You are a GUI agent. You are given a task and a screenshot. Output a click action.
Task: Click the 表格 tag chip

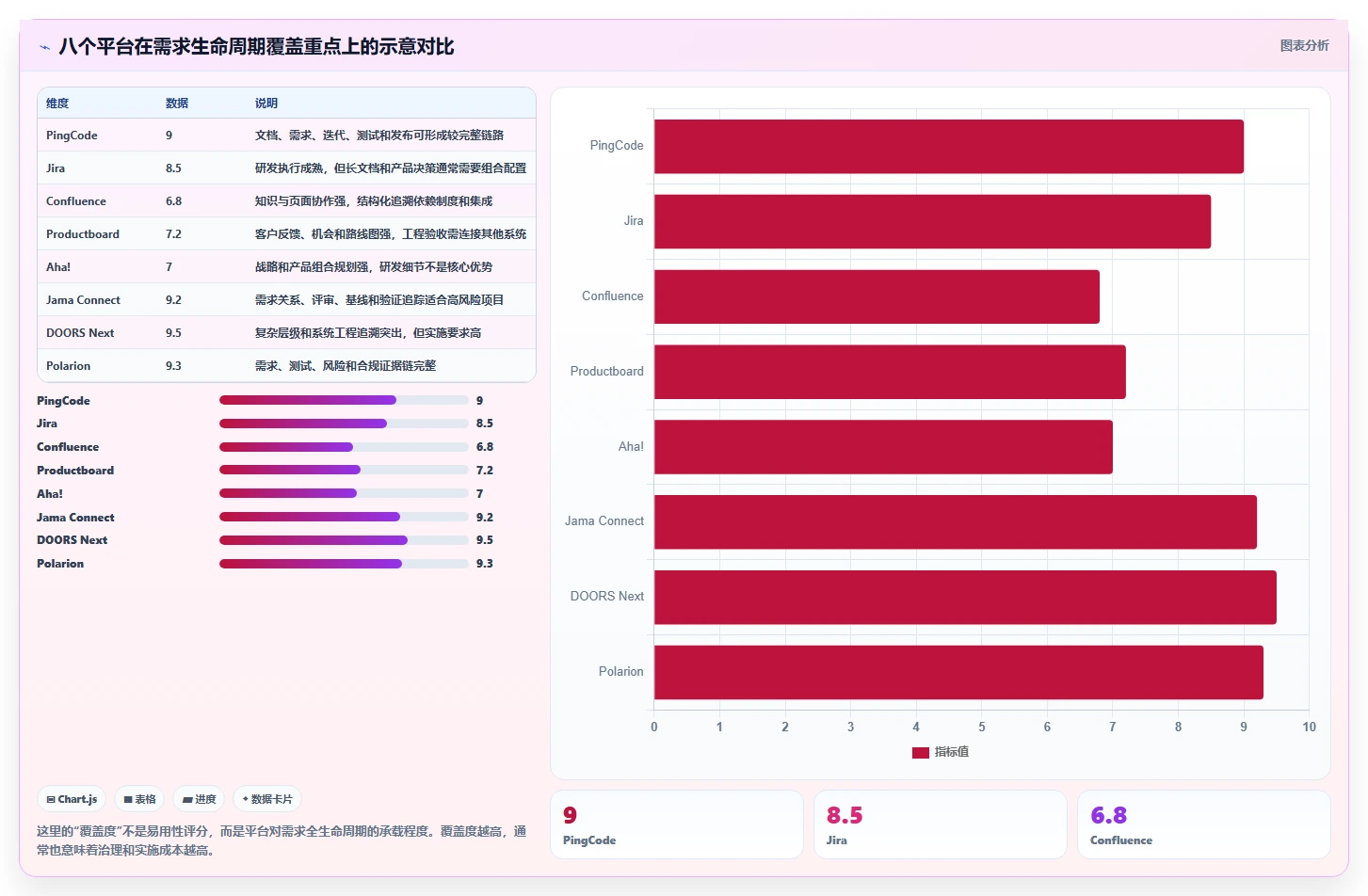coord(139,799)
